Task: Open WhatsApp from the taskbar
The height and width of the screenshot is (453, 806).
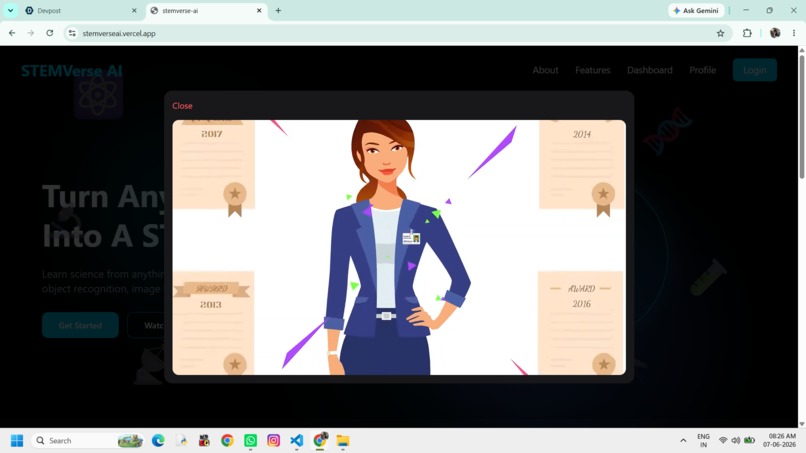Action: click(250, 441)
